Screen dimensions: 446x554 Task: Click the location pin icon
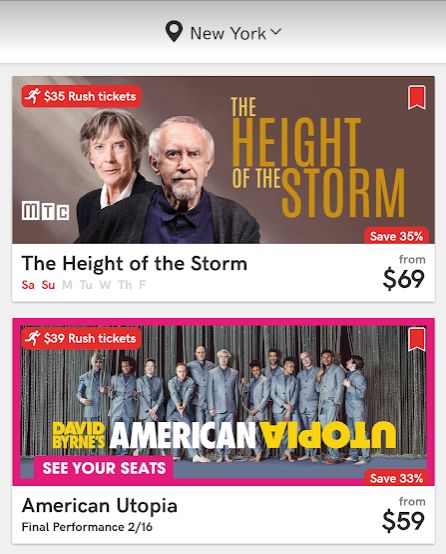tap(174, 32)
